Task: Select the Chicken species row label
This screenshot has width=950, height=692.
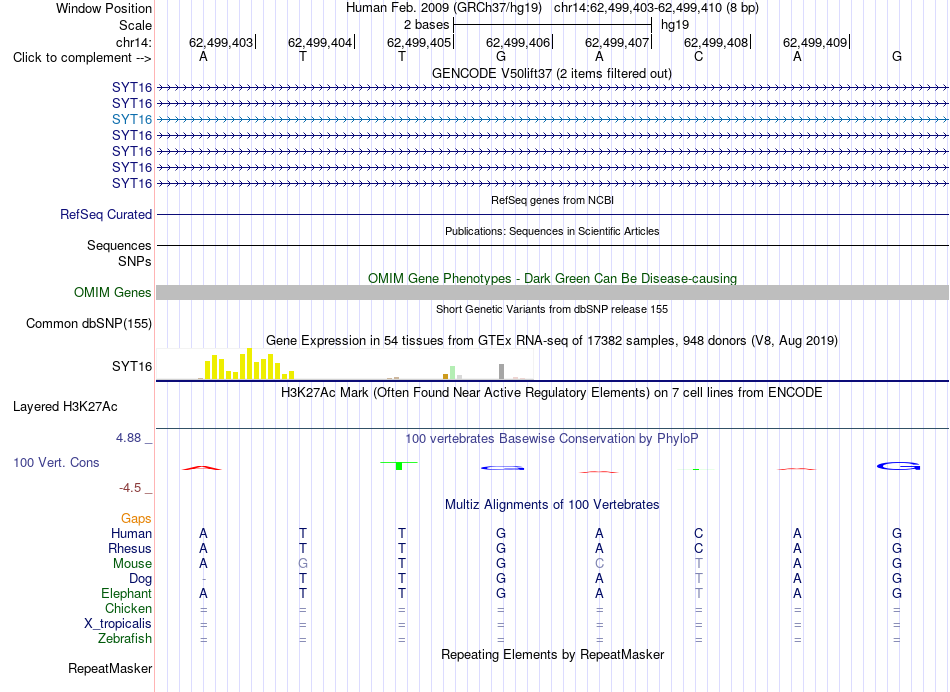Action: (x=128, y=608)
